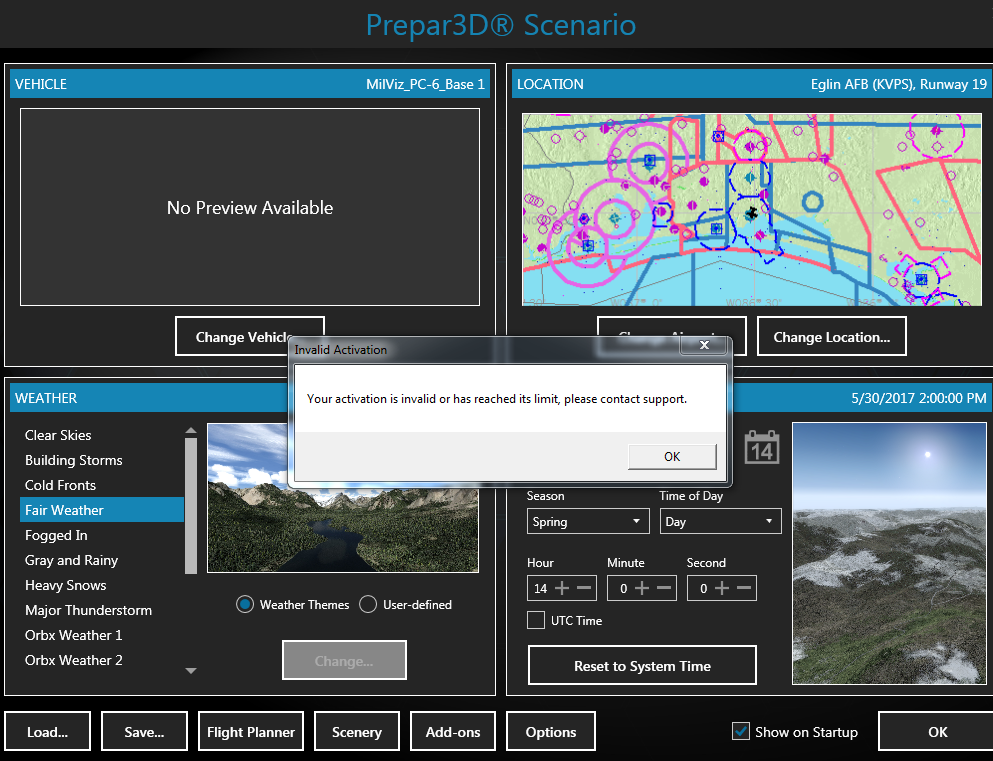This screenshot has height=761, width=993.
Task: Select the Fair Weather theme
Action: pos(102,510)
